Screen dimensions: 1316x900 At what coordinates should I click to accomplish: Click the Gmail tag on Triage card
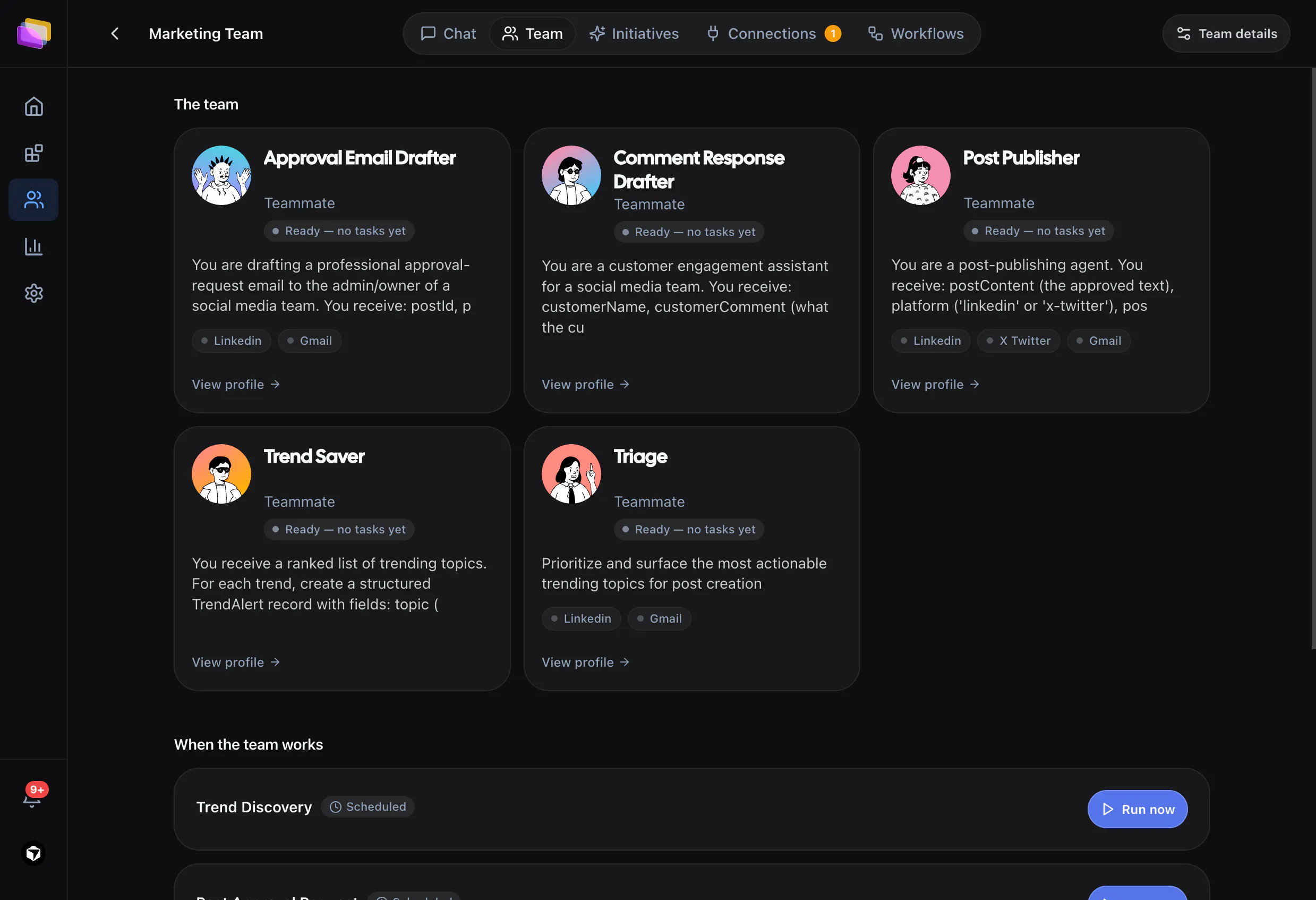click(660, 619)
